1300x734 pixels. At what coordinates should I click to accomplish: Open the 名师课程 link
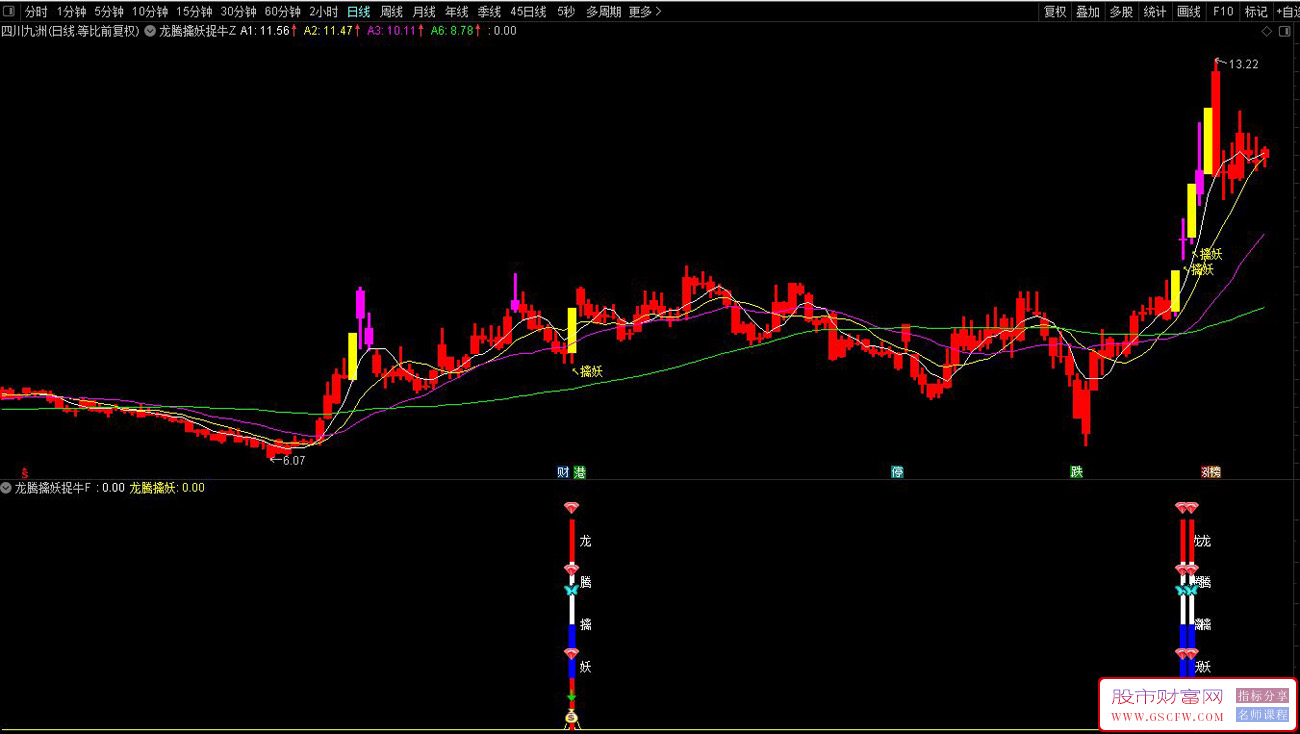point(1263,715)
